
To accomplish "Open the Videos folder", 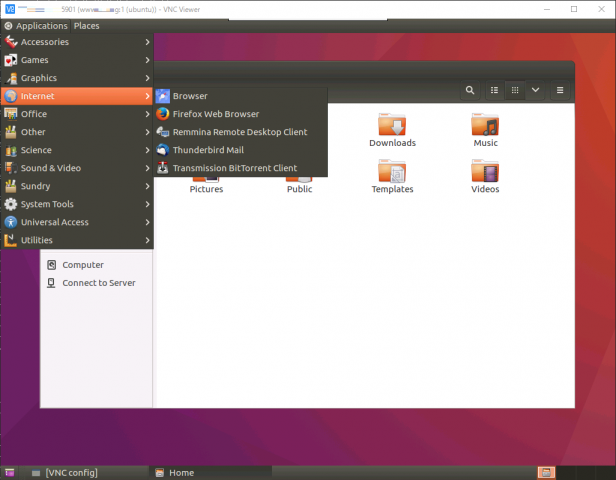I will tap(485, 176).
